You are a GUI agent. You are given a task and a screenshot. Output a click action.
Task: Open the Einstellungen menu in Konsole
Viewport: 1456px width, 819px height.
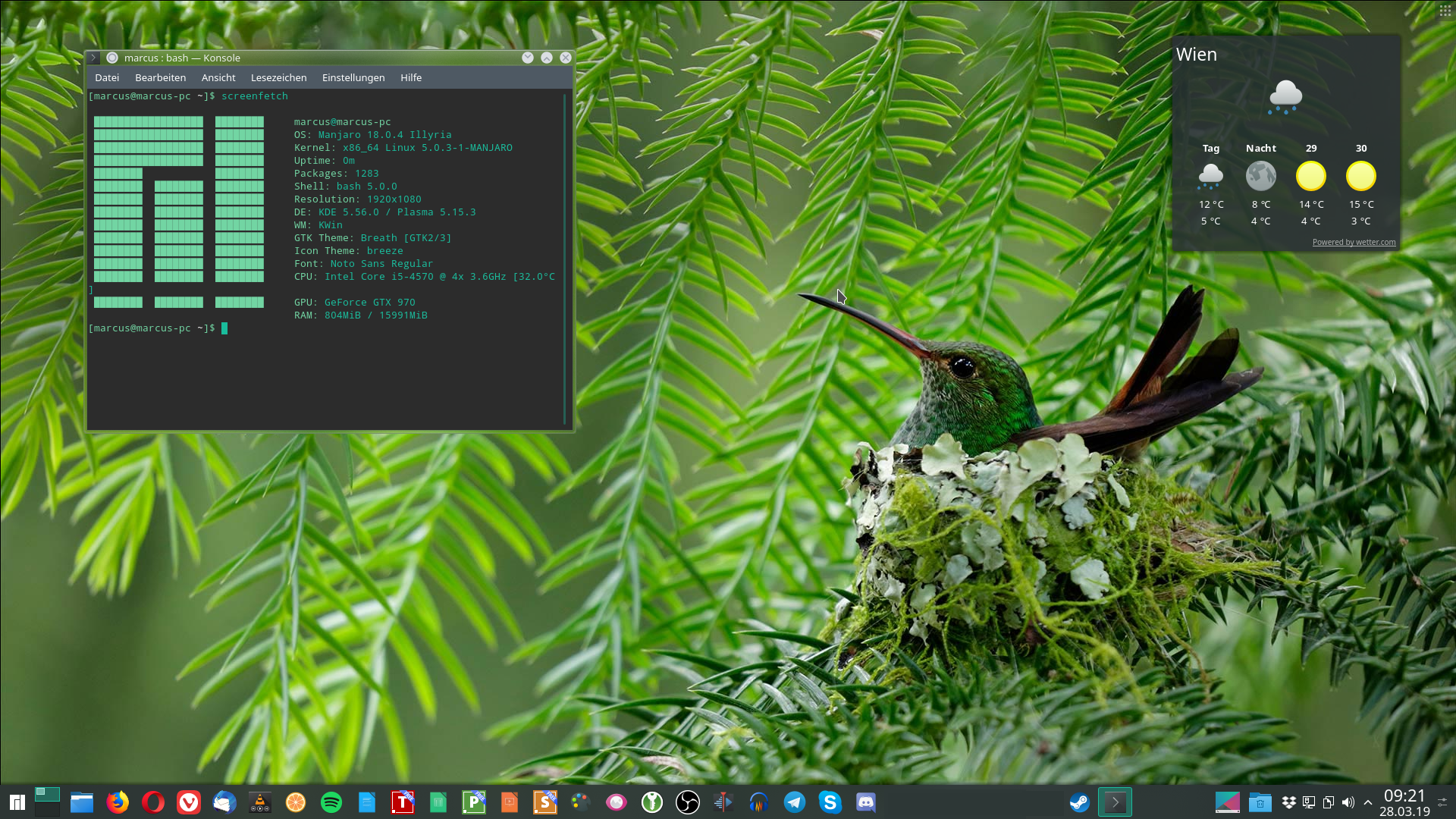click(x=353, y=77)
